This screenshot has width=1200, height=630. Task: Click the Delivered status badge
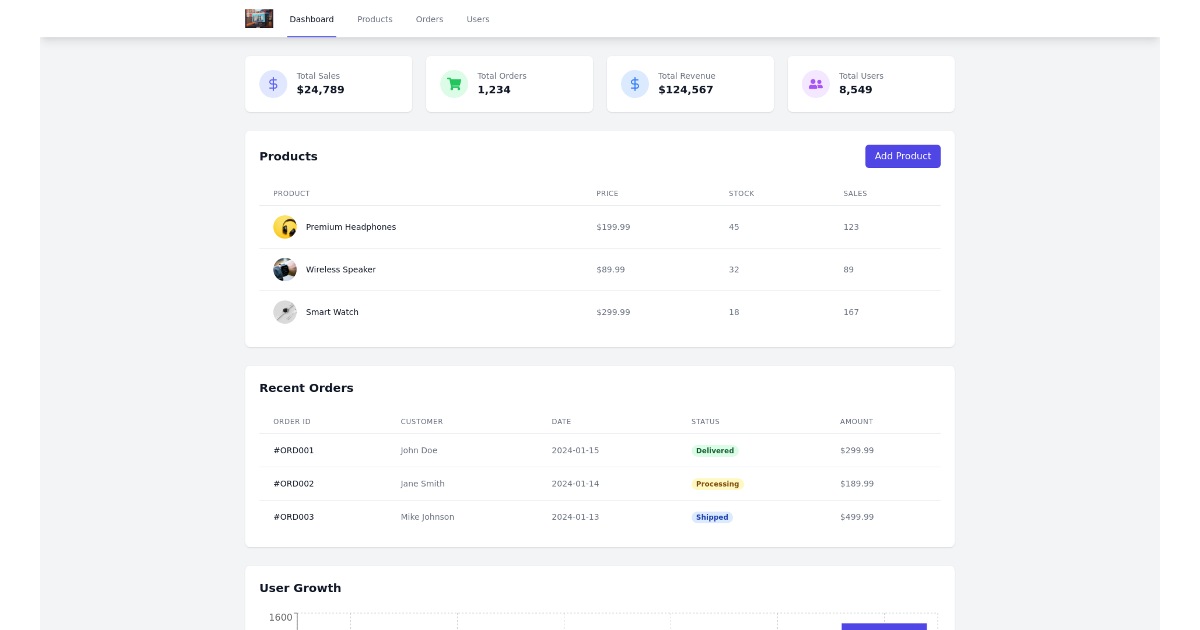pos(715,450)
